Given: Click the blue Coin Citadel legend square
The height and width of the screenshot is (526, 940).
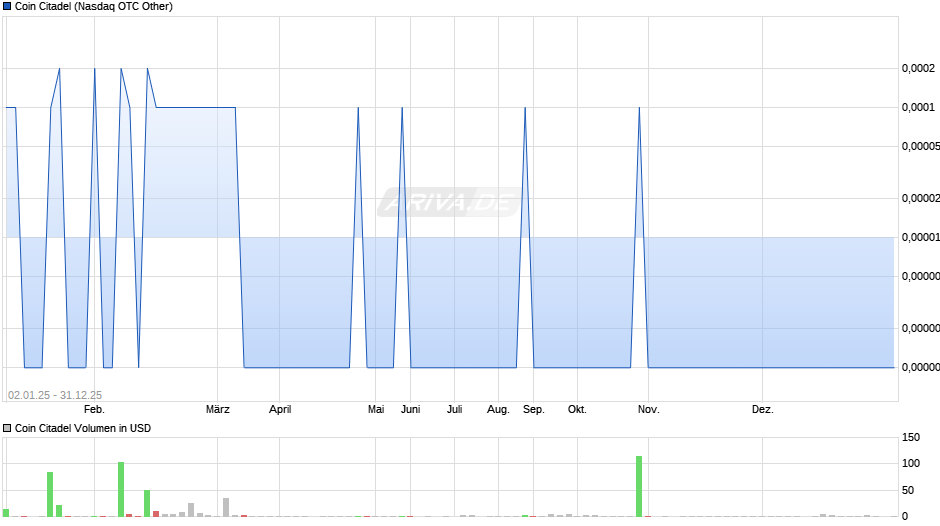Looking at the screenshot, I should 7,7.
